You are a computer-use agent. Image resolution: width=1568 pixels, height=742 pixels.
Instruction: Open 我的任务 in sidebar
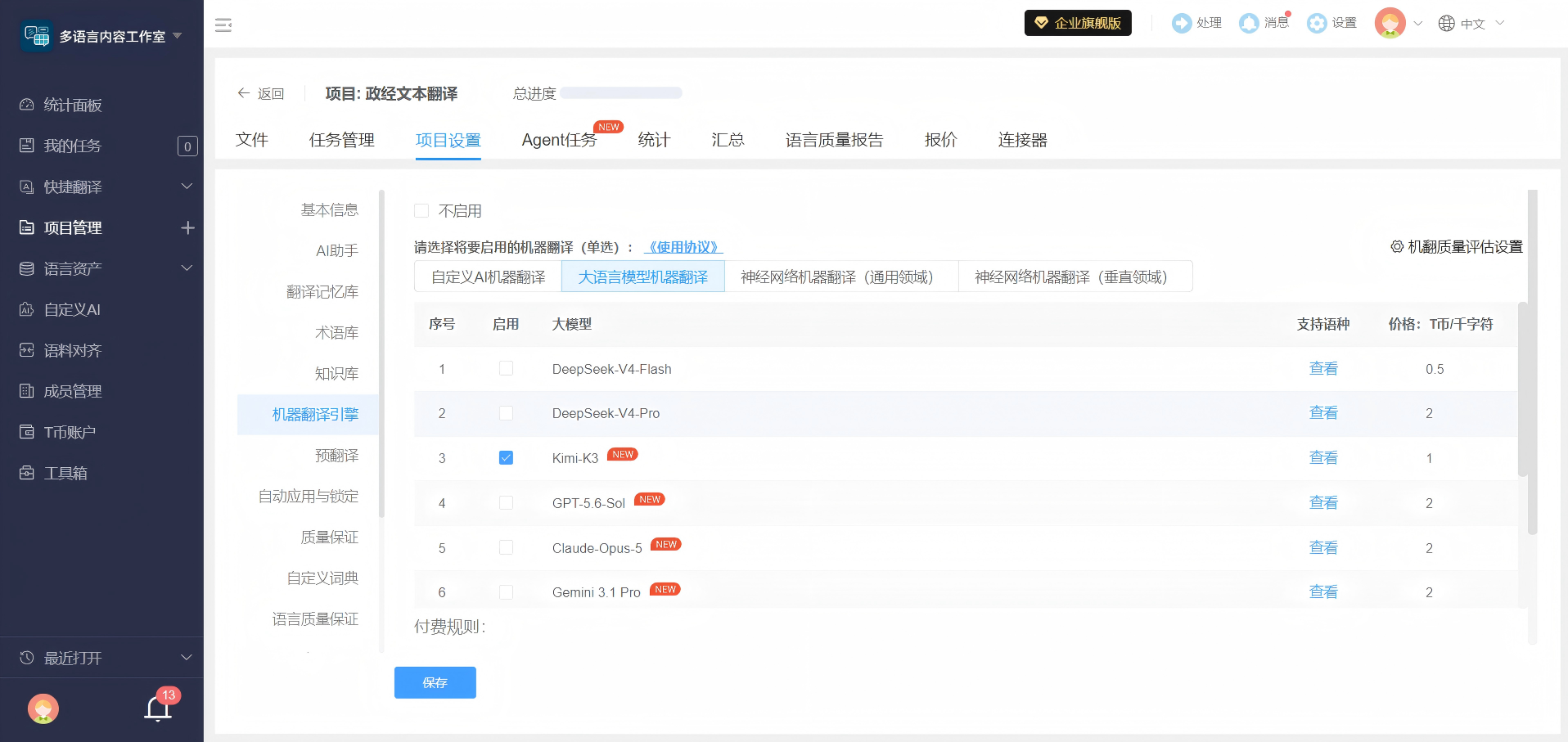pyautogui.click(x=72, y=146)
